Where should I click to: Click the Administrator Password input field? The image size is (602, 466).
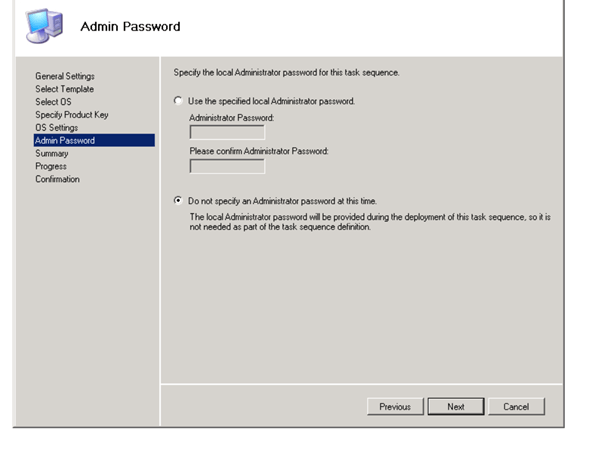[227, 132]
